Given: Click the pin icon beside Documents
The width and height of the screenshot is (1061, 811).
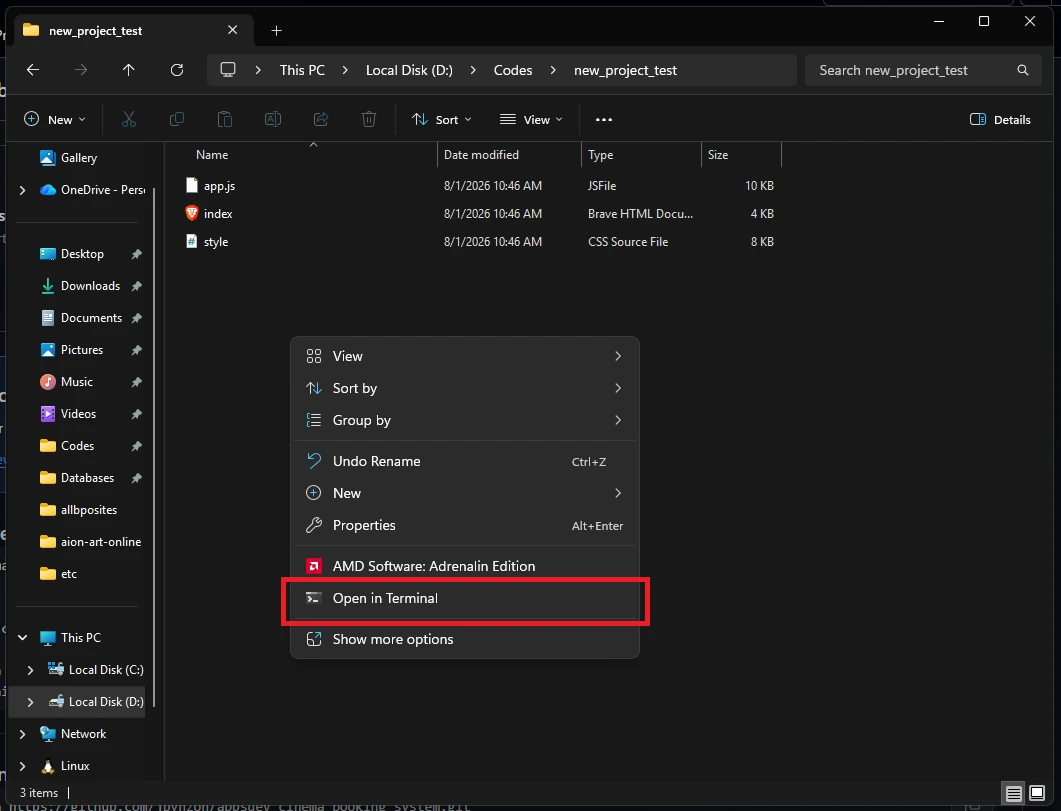Looking at the screenshot, I should coord(136,318).
